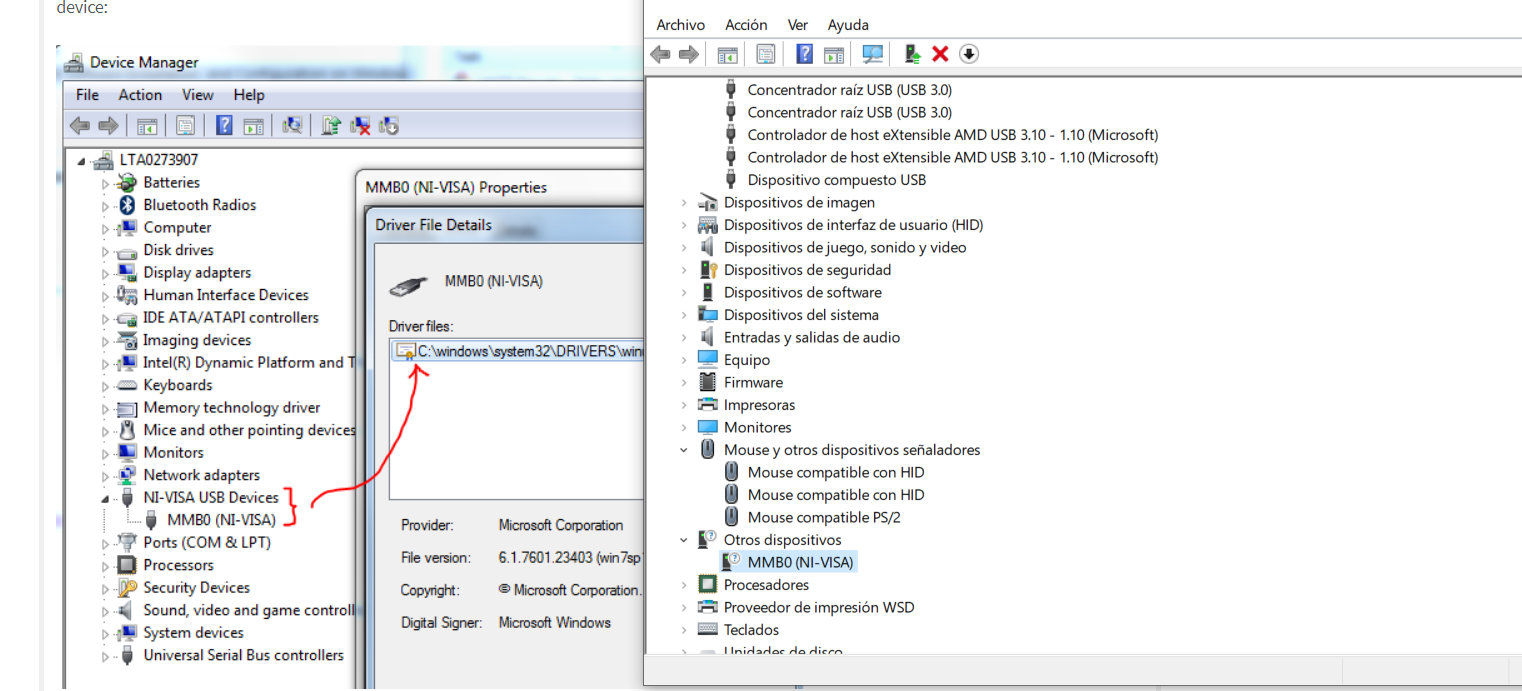This screenshot has height=691, width=1522.
Task: Open Ver menu in Spanish window
Action: 797,25
